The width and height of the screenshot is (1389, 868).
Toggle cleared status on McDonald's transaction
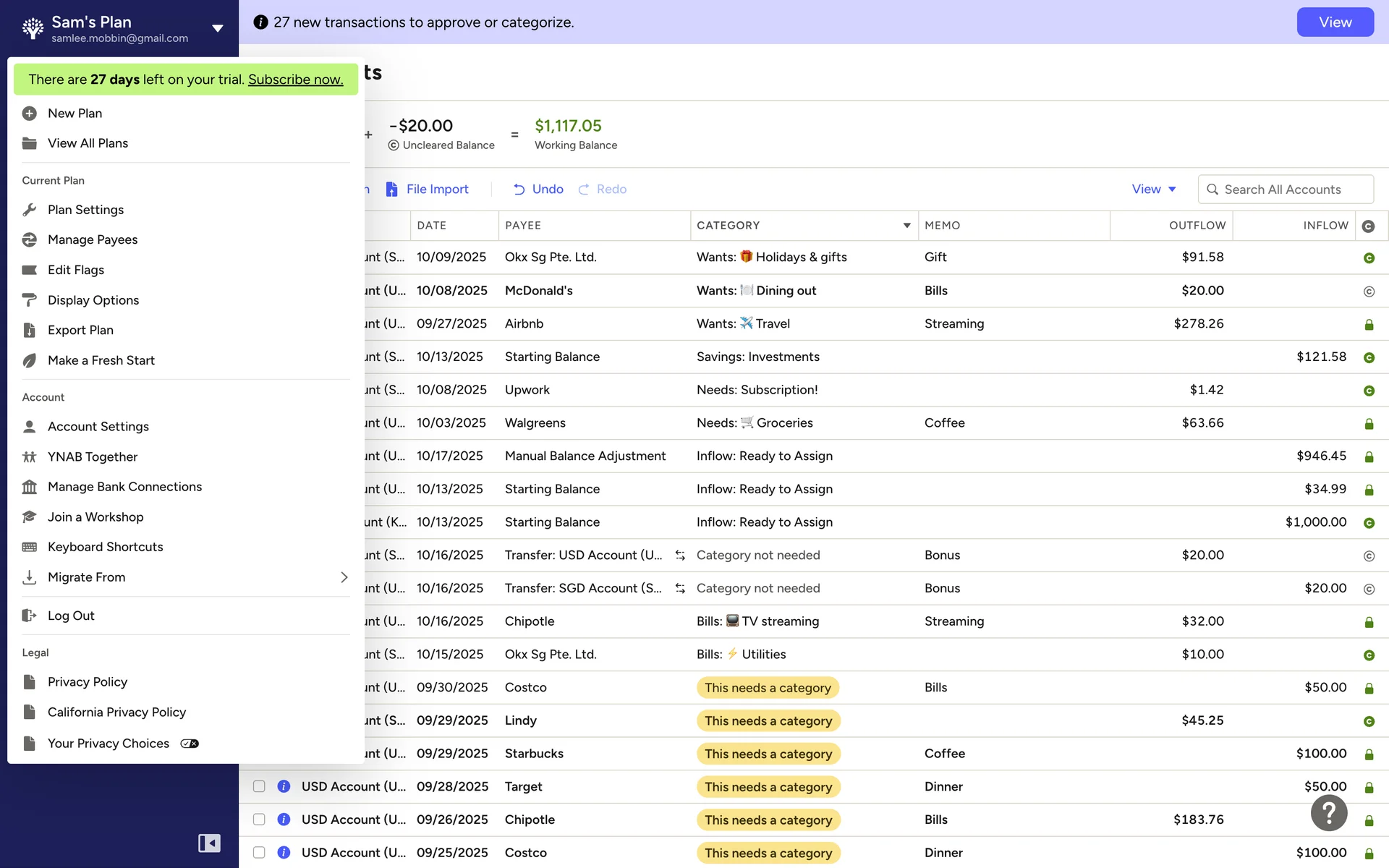tap(1368, 292)
